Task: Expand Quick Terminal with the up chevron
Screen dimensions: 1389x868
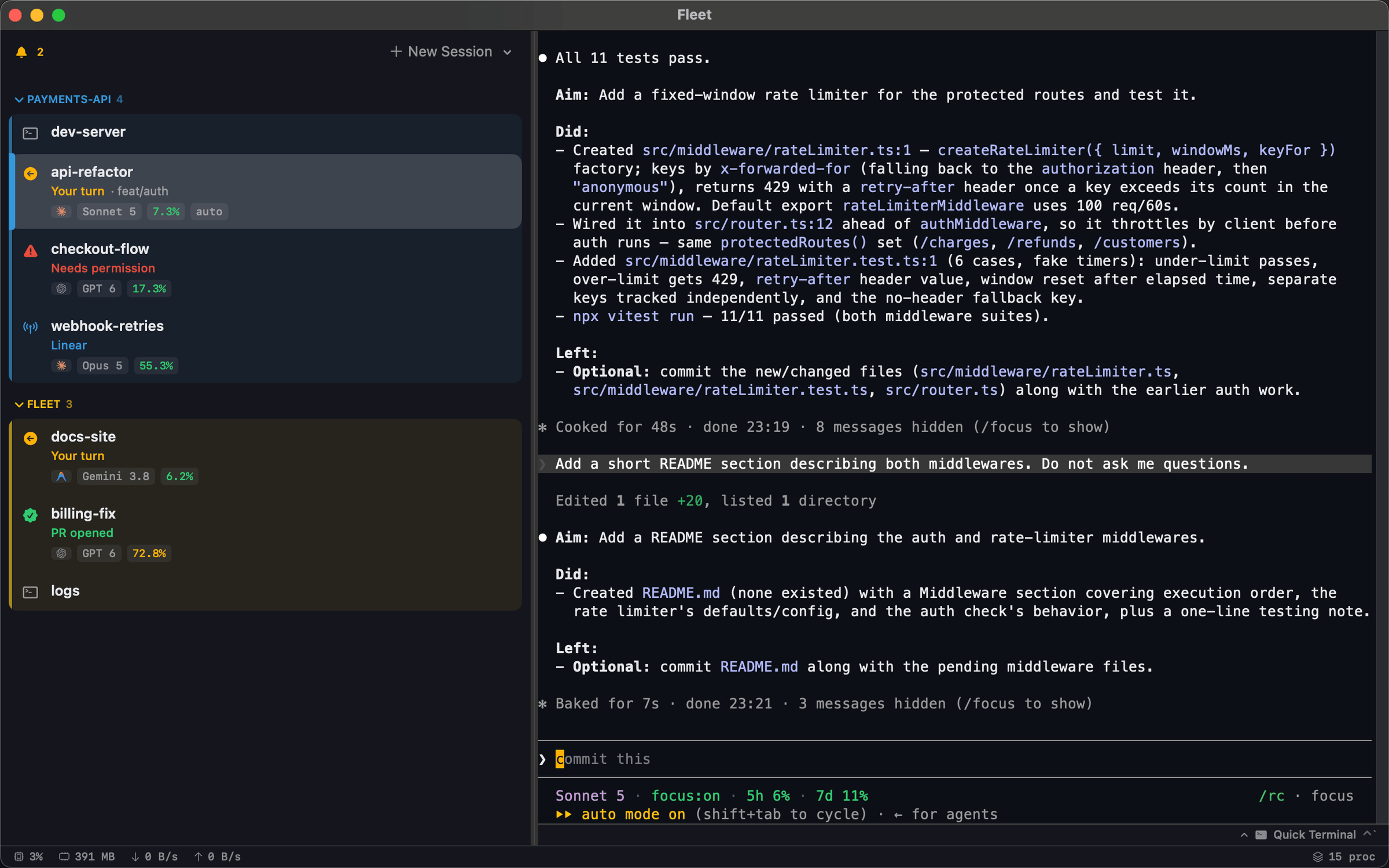Action: [1244, 834]
